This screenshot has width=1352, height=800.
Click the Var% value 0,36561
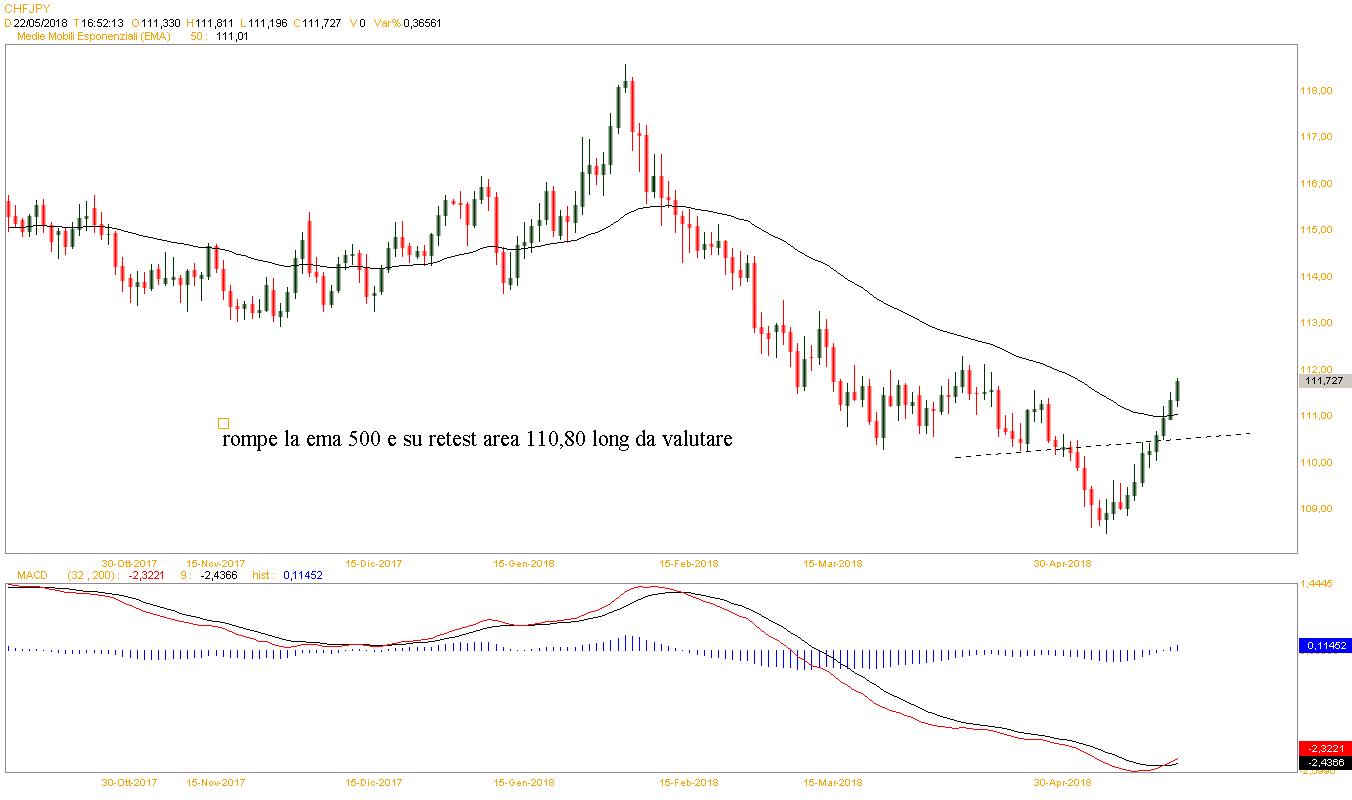point(422,22)
